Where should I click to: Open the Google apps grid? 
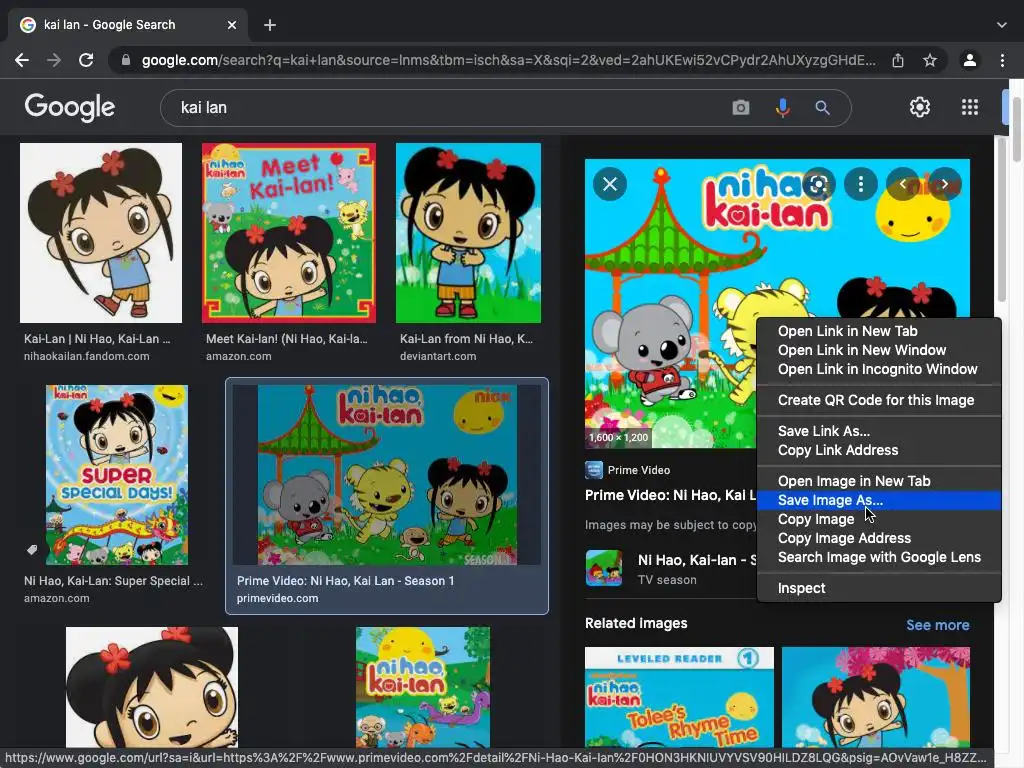click(970, 107)
